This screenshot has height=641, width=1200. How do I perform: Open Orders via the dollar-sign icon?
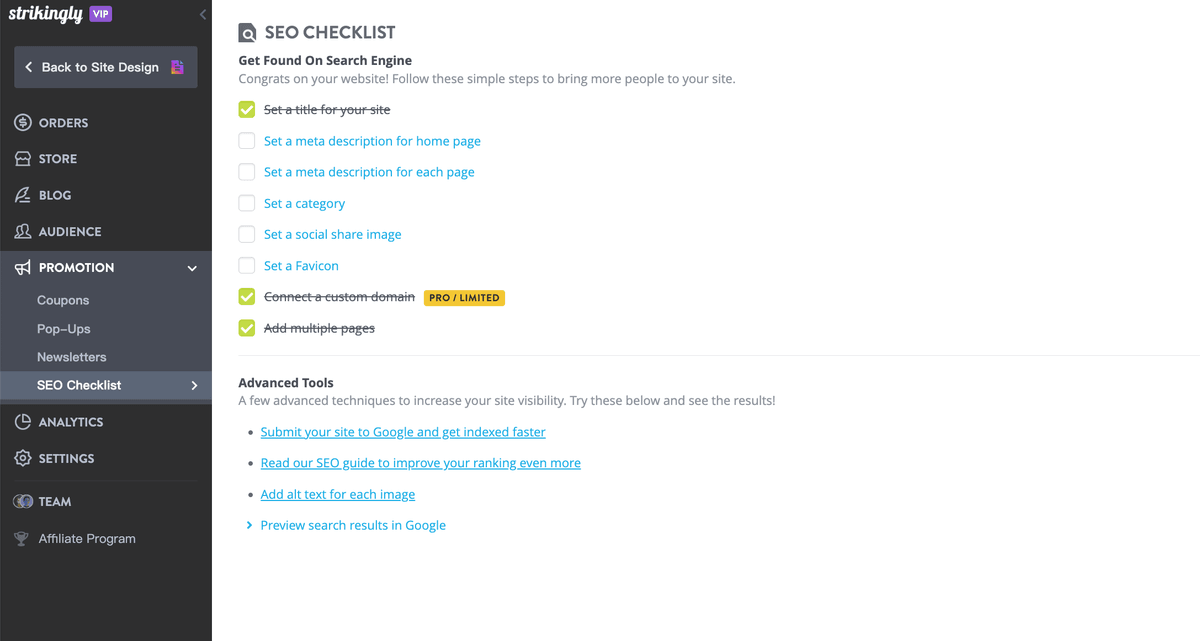(x=22, y=123)
